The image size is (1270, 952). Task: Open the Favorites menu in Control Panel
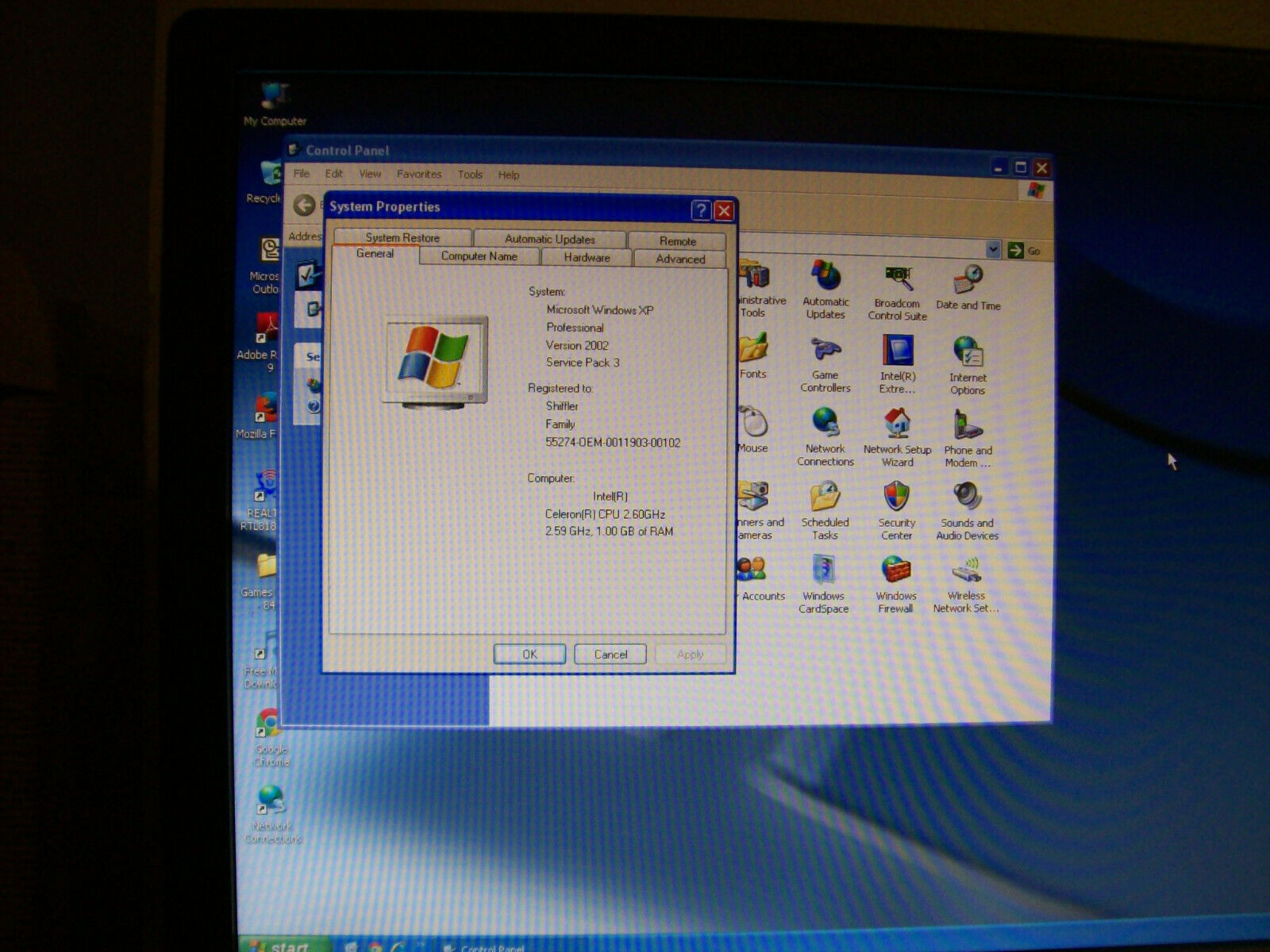[419, 175]
